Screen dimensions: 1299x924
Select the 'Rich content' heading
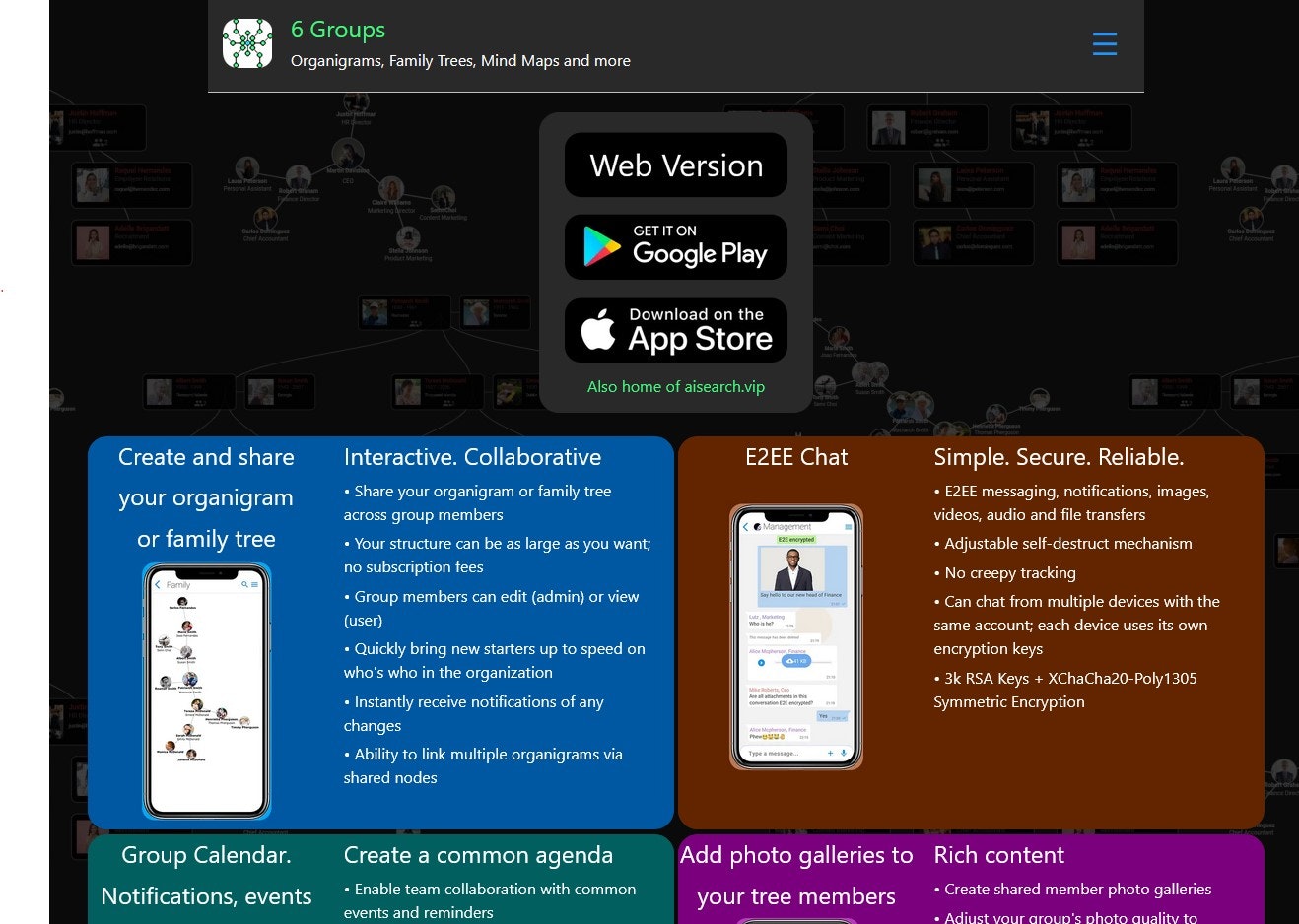click(x=999, y=855)
